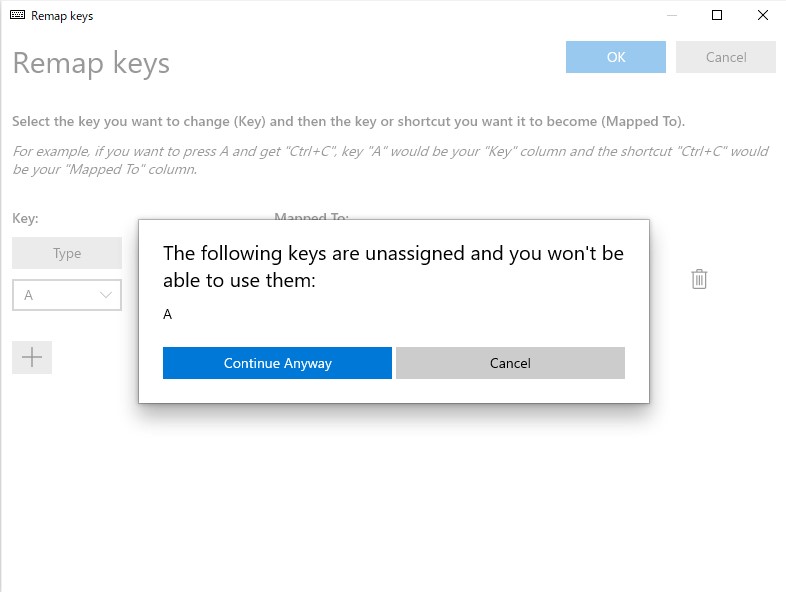
Task: Click the italic Ctrl+C example text
Action: tap(390, 160)
